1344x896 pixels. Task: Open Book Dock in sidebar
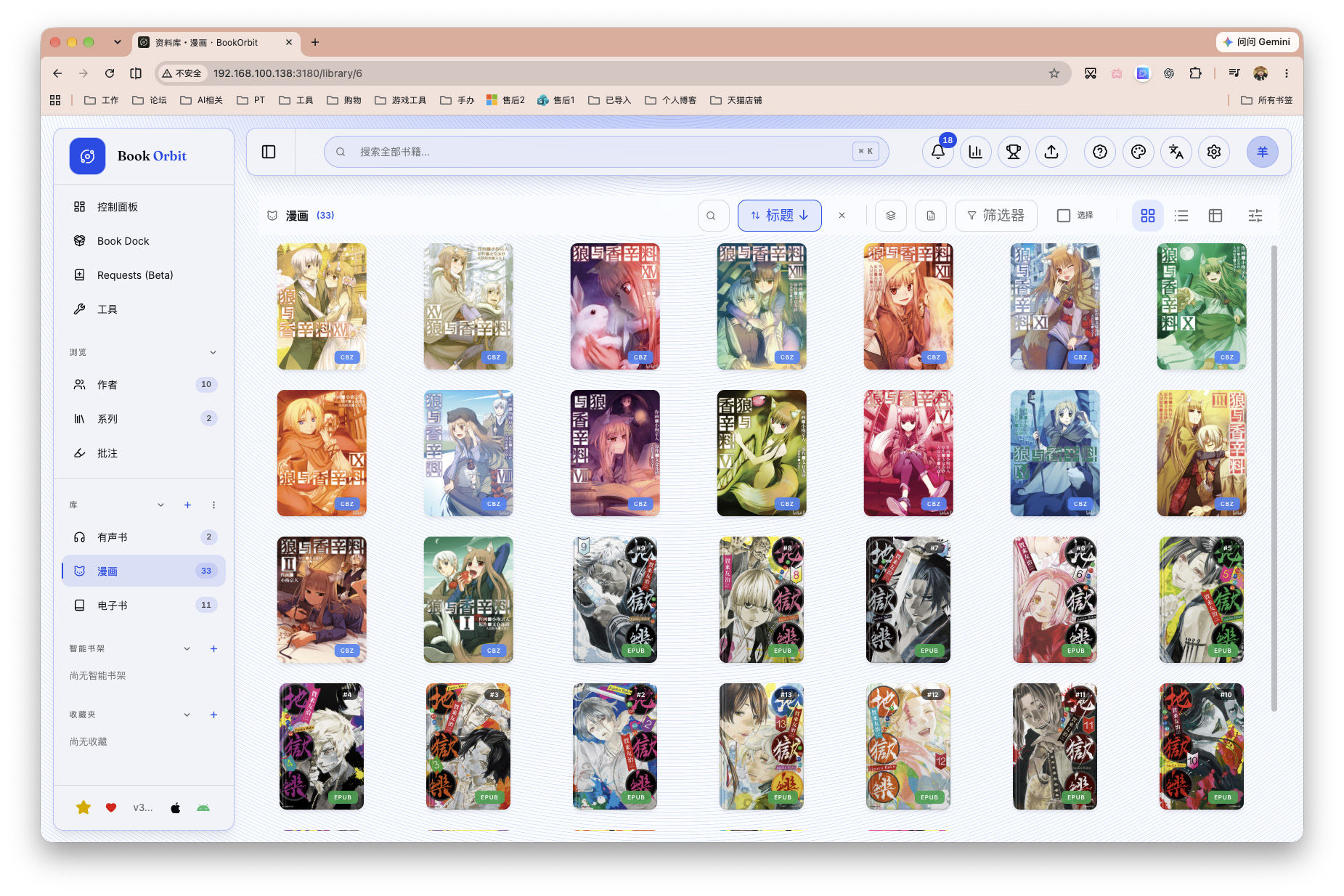pos(144,241)
